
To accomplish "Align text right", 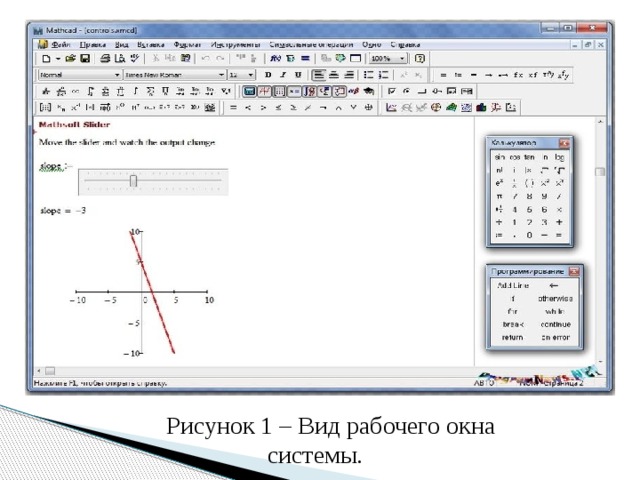I will (349, 75).
